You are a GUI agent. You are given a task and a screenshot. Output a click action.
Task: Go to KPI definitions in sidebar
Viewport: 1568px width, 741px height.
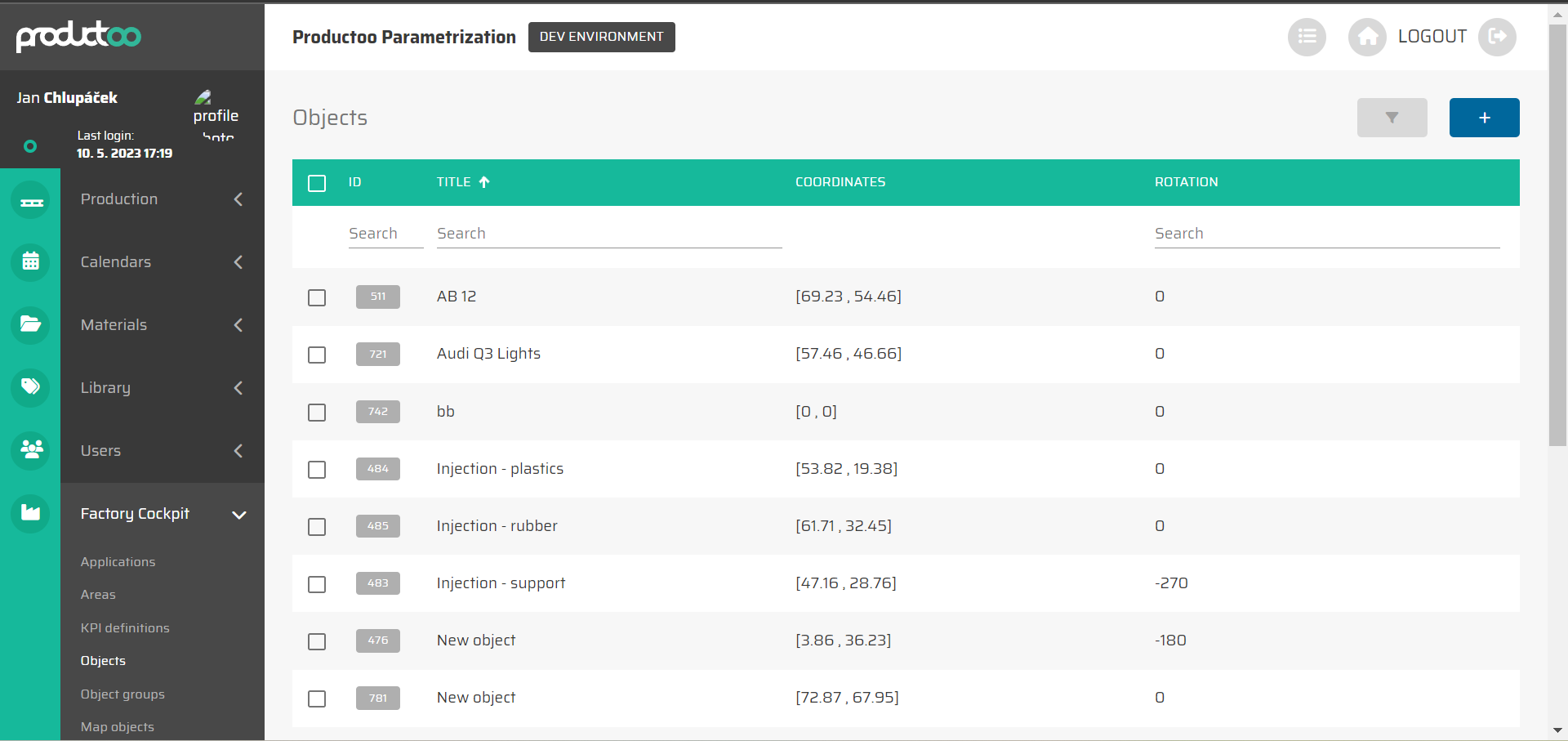pyautogui.click(x=125, y=628)
